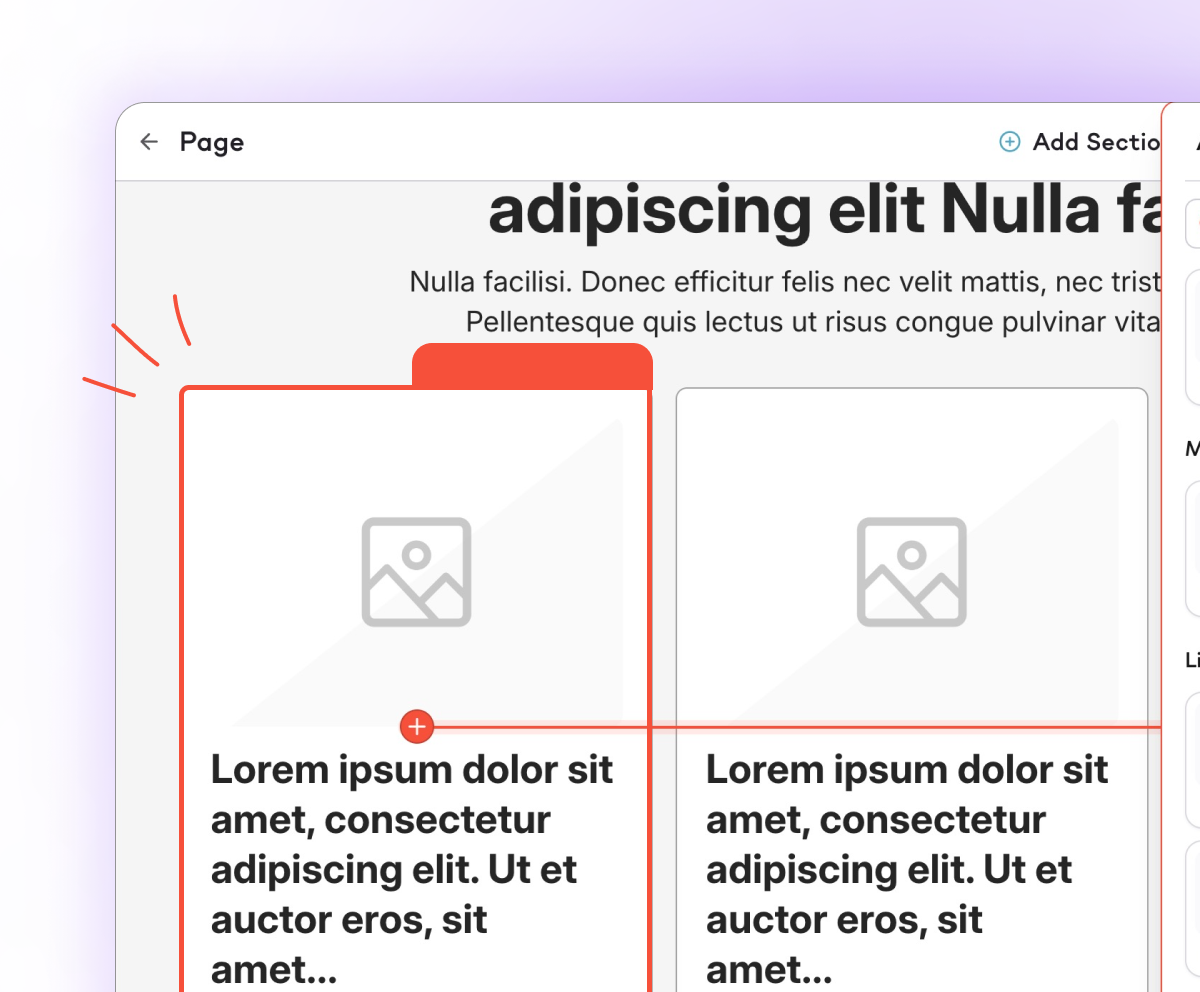Viewport: 1200px width, 992px height.
Task: Click the Page title in the header
Action: coord(212,142)
